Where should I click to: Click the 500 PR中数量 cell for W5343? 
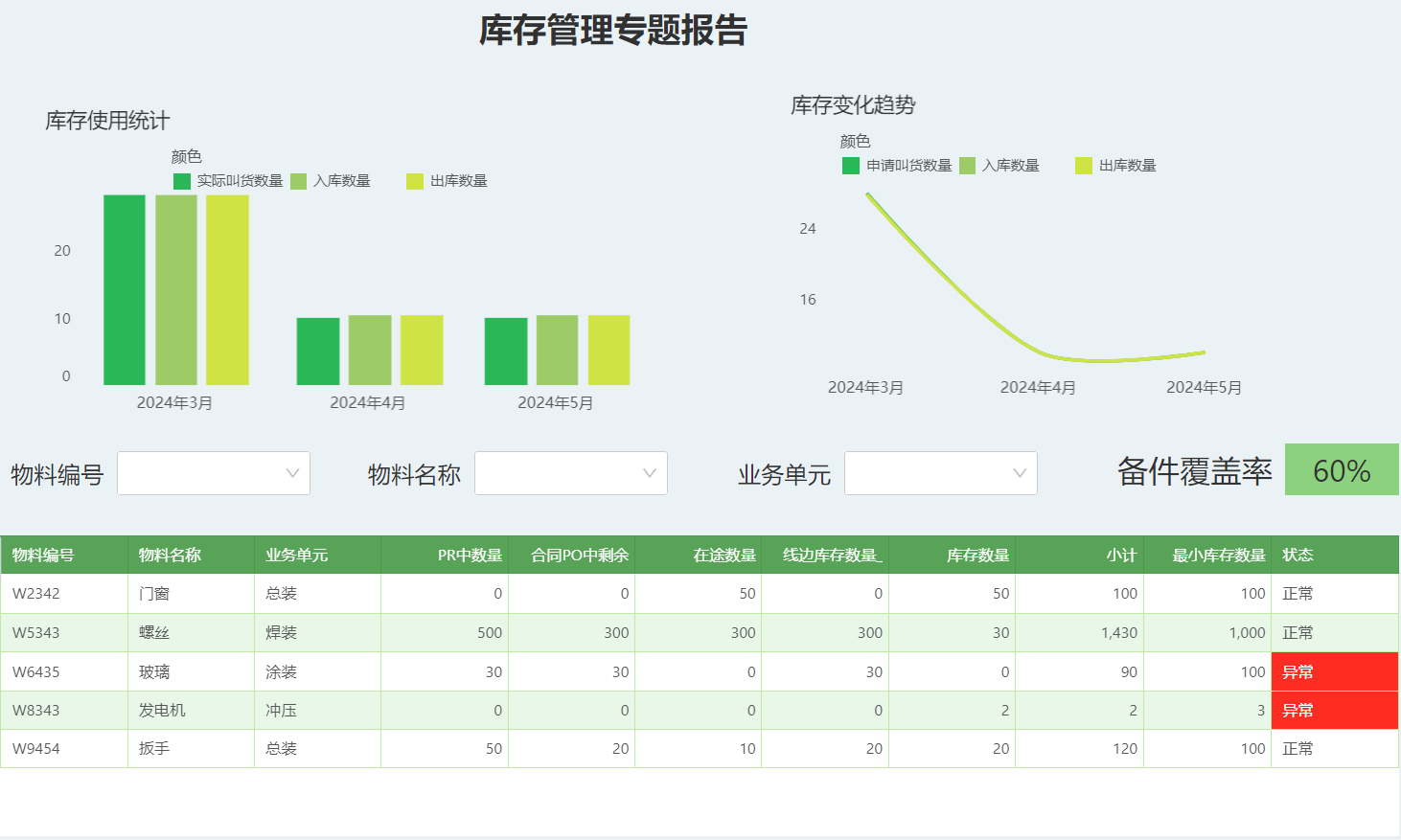pyautogui.click(x=445, y=633)
